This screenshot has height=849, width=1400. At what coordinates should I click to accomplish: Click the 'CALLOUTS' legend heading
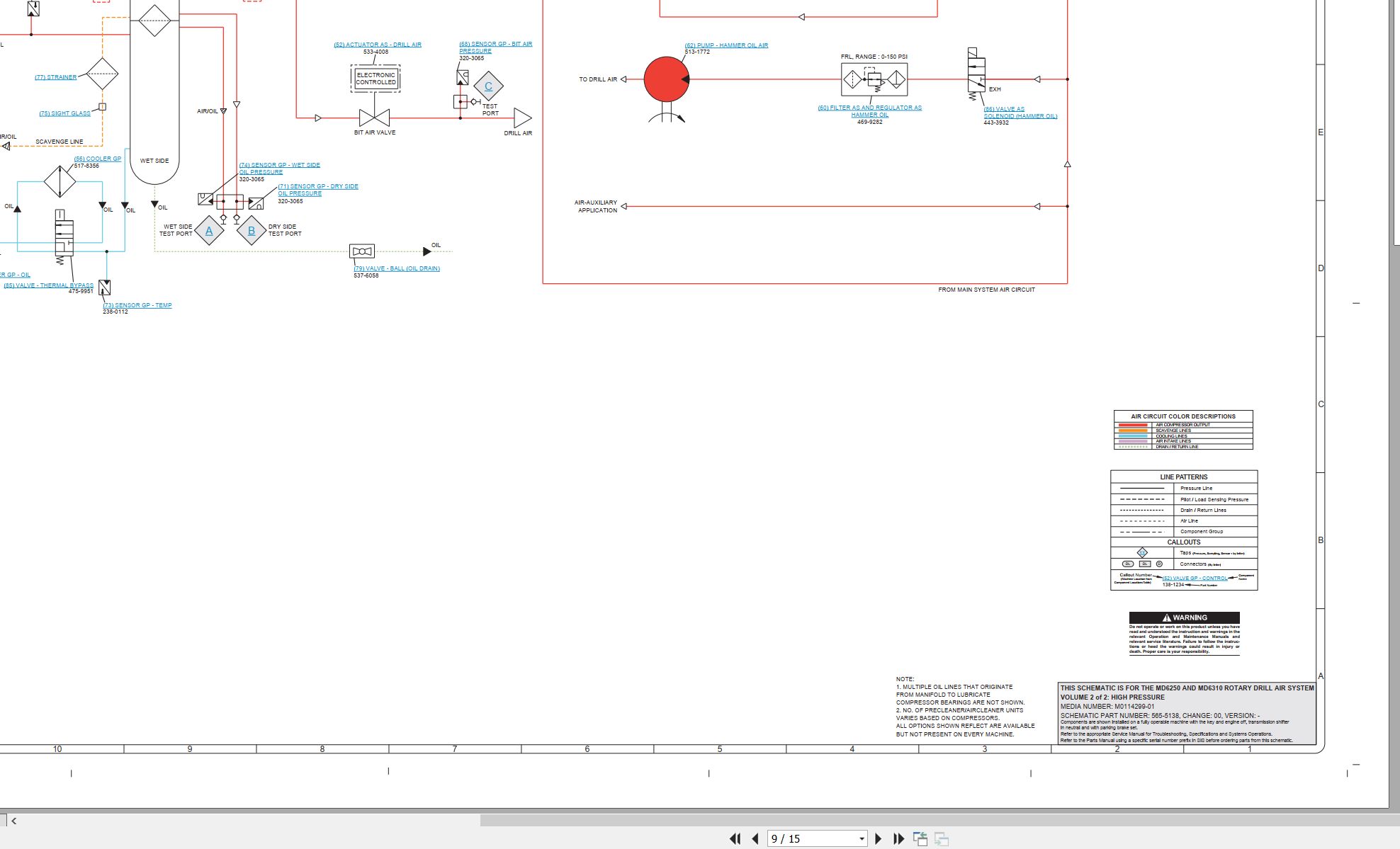coord(1183,542)
